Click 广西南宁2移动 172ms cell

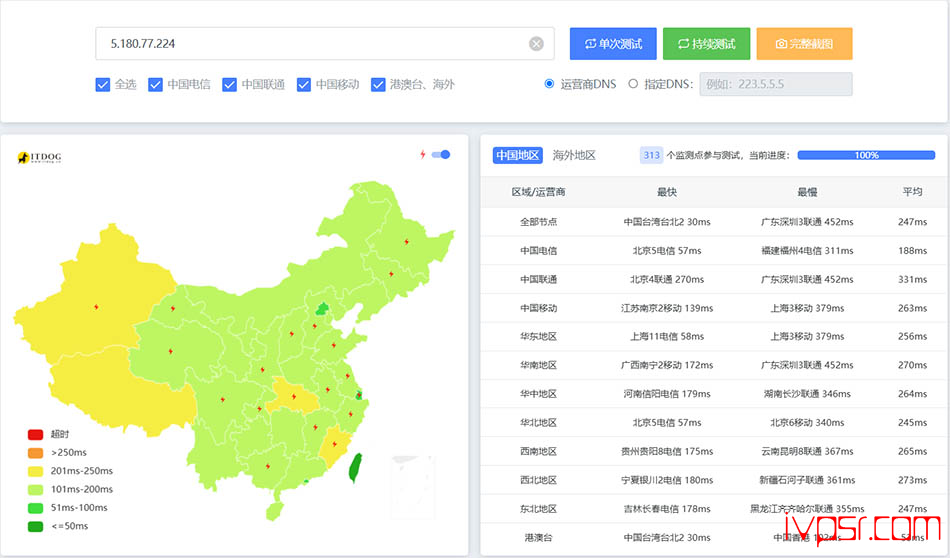click(666, 365)
